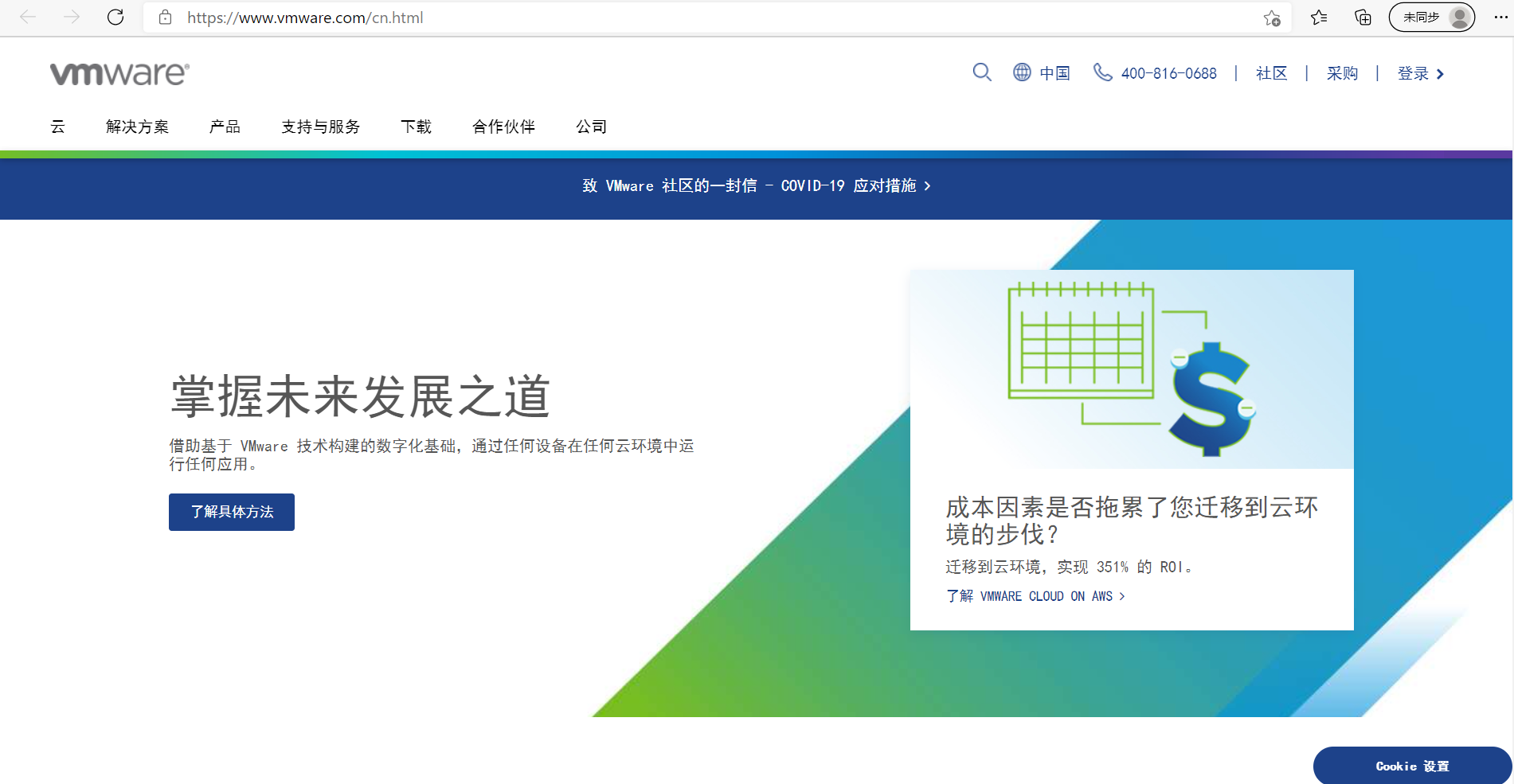Add page to favorites via the star
This screenshot has width=1514, height=784.
(1272, 17)
